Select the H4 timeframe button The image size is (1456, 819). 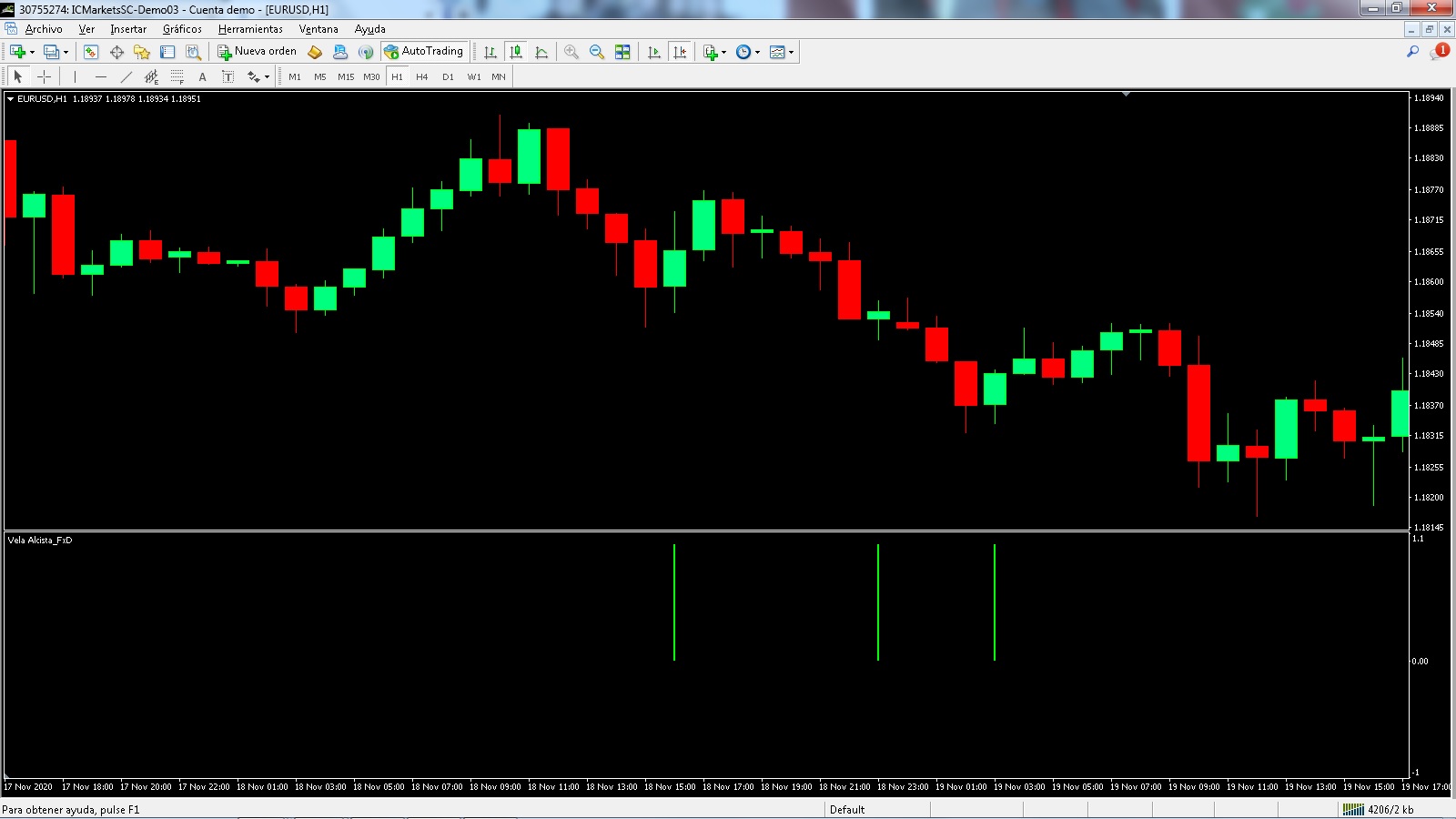[422, 76]
